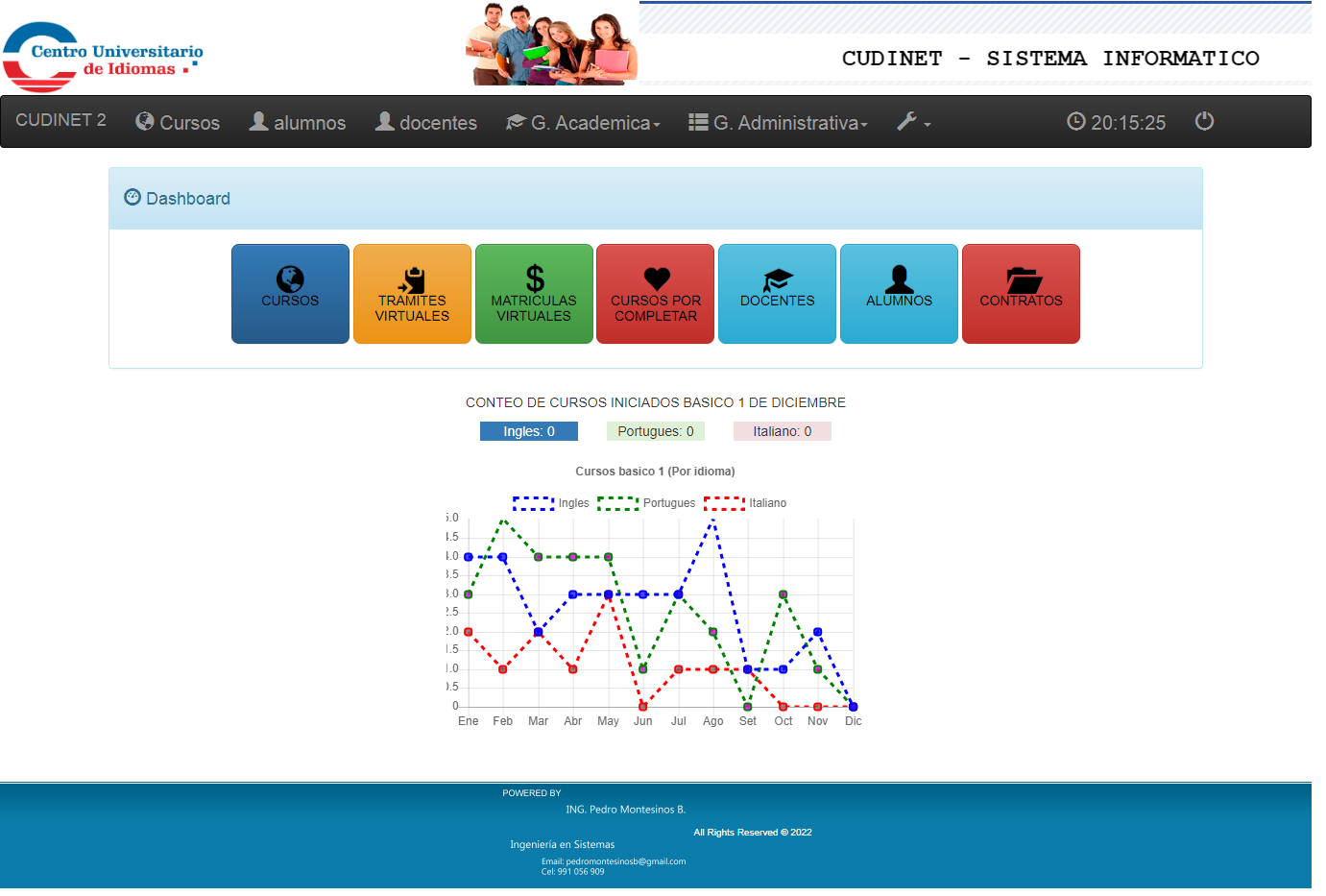Open the wrench settings dropdown
Image resolution: width=1326 pixels, height=896 pixels.
point(913,122)
